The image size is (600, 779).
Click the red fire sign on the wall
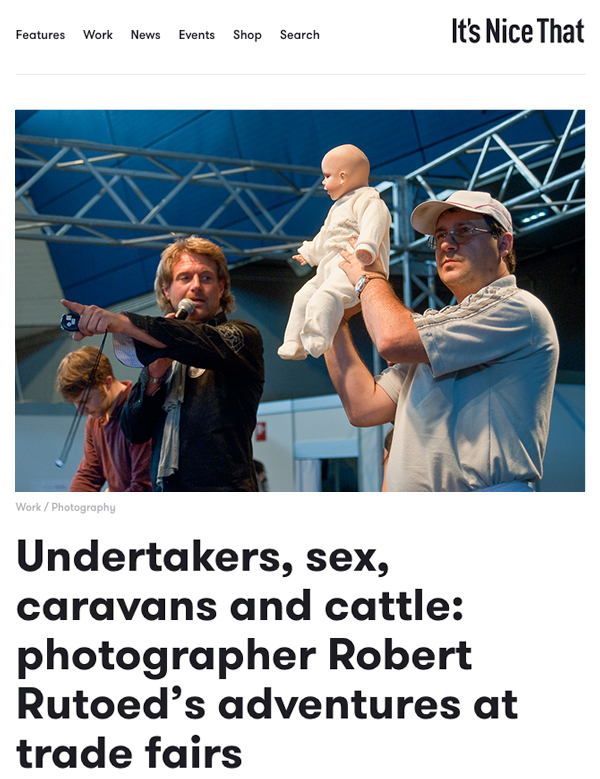click(x=261, y=431)
